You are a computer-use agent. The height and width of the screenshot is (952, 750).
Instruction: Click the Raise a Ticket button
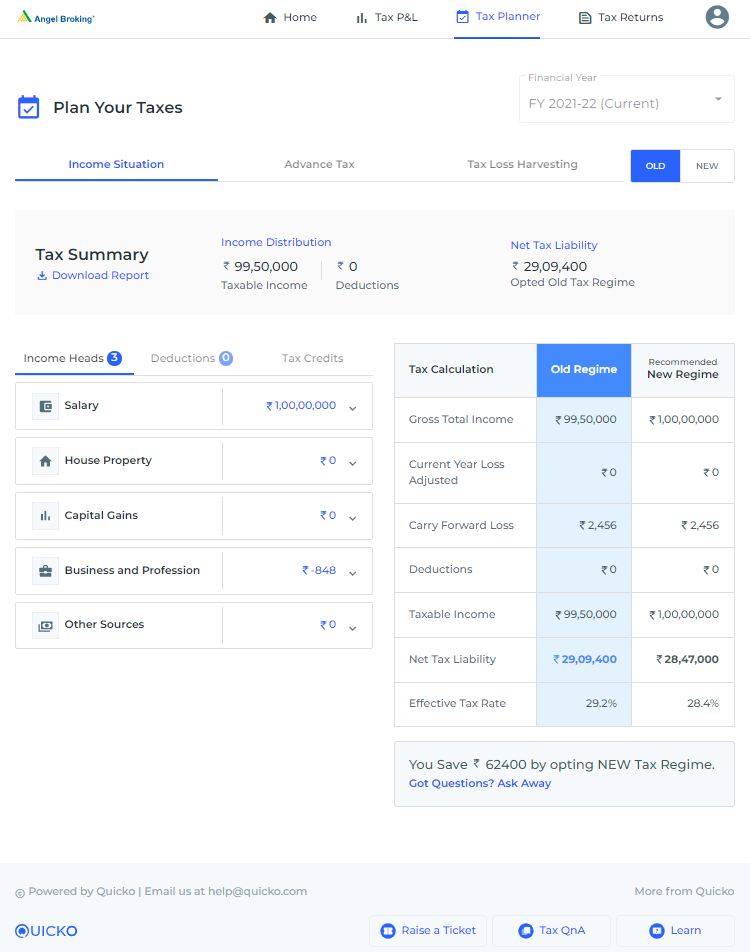point(428,931)
